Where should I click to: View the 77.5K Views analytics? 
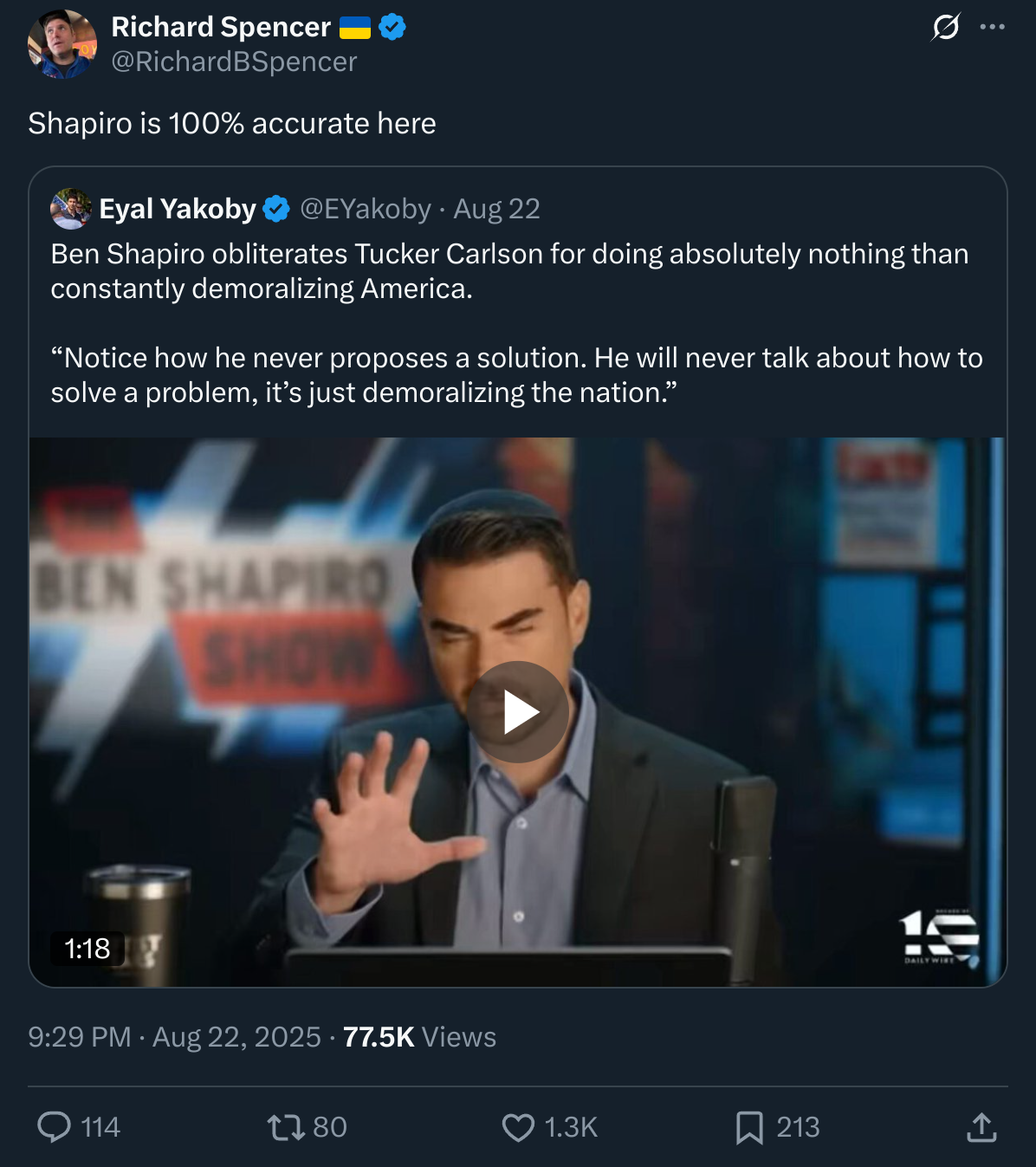(x=419, y=1037)
